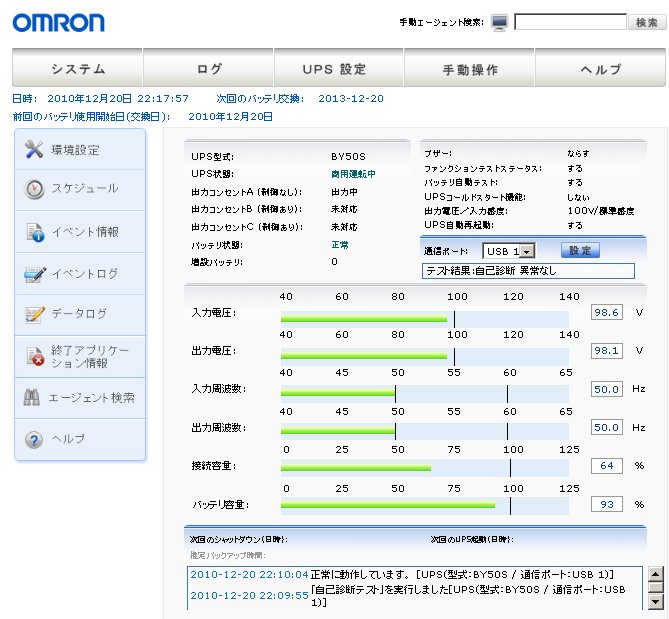Open データログ pencil icon

pos(34,314)
